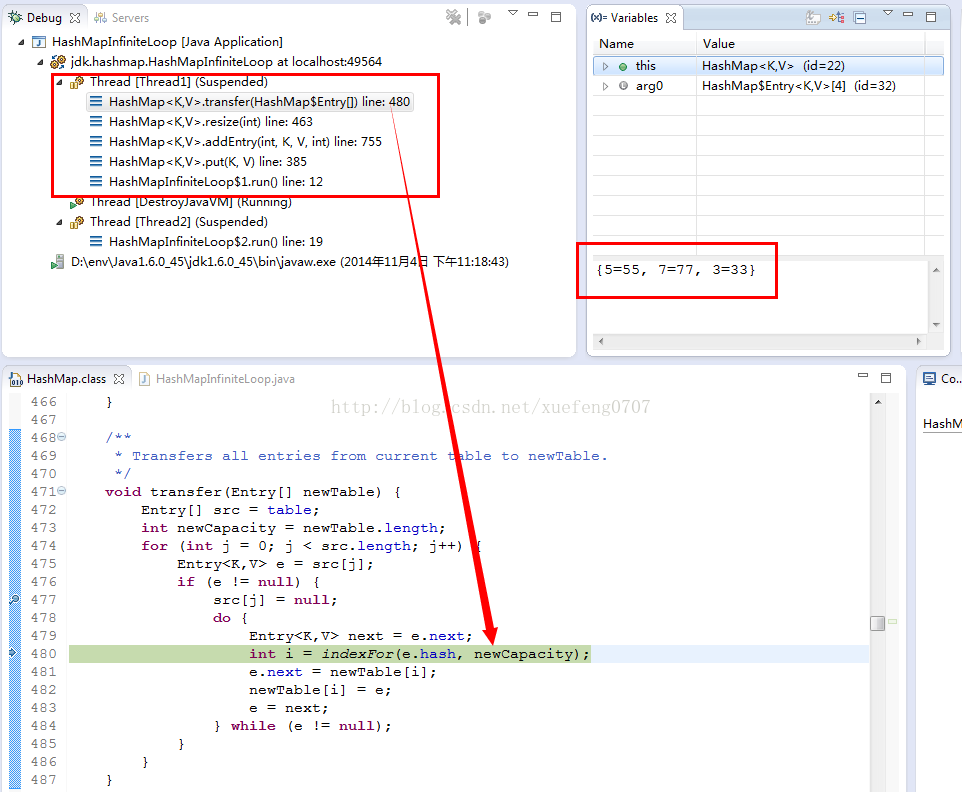Toggle Show Type Names in Variables toolbar

coord(813,18)
